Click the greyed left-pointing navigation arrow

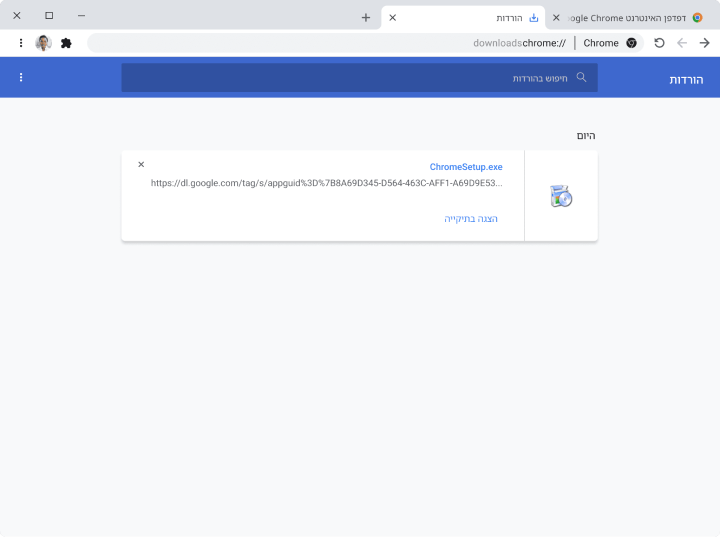tap(682, 43)
